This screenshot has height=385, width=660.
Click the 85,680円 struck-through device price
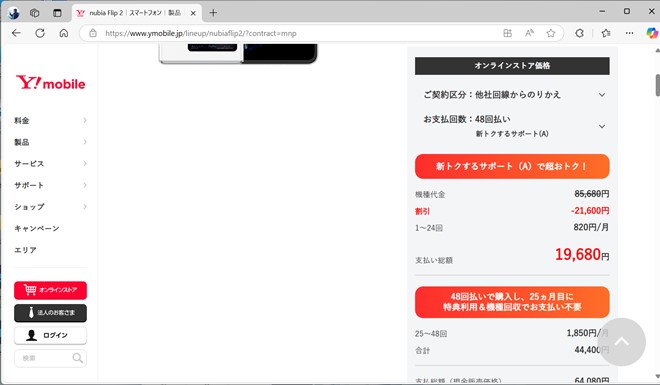[x=592, y=194]
